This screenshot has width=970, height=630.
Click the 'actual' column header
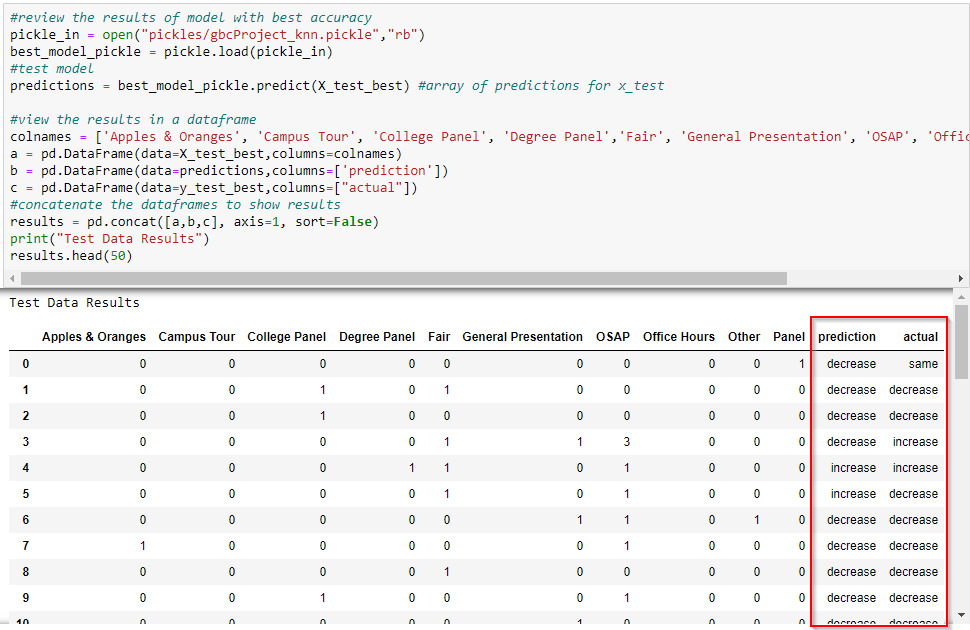(x=920, y=337)
